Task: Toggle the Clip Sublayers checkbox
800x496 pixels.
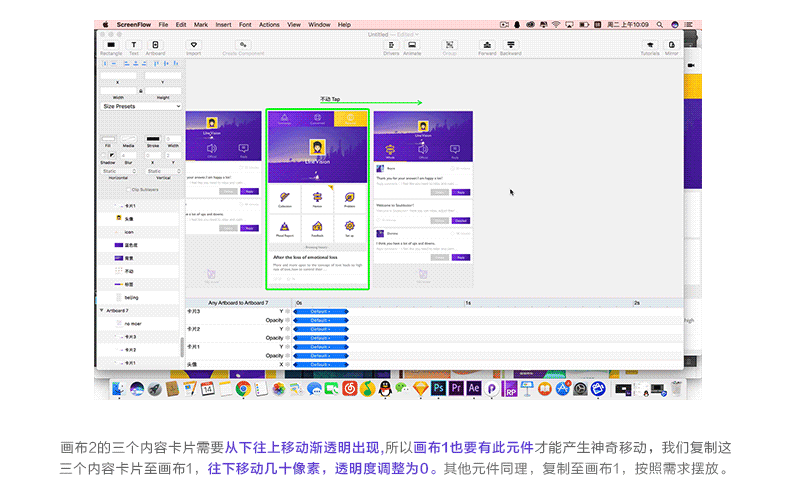Action: point(128,189)
